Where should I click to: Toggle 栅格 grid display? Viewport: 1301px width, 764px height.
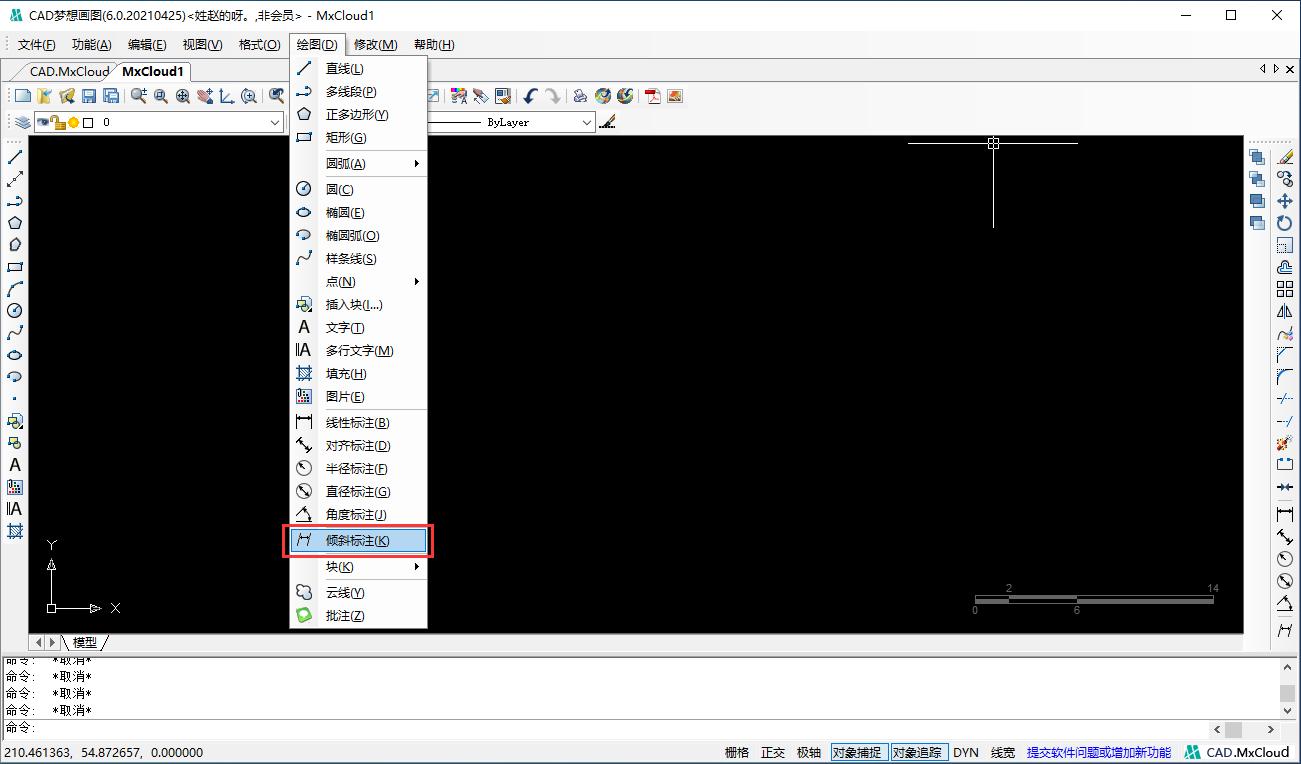(x=736, y=753)
